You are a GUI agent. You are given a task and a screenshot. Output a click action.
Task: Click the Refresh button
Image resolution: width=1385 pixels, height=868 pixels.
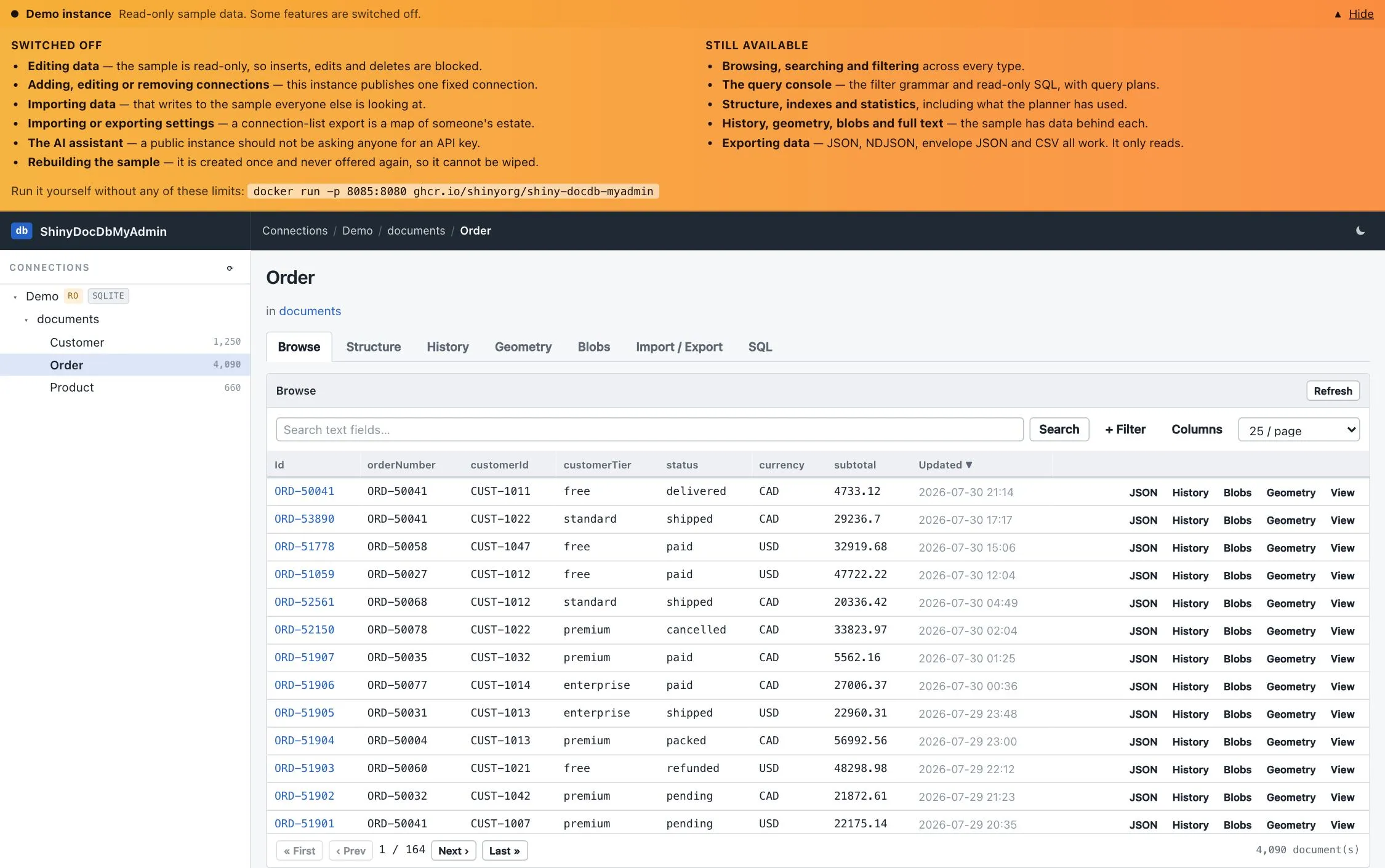coord(1333,391)
